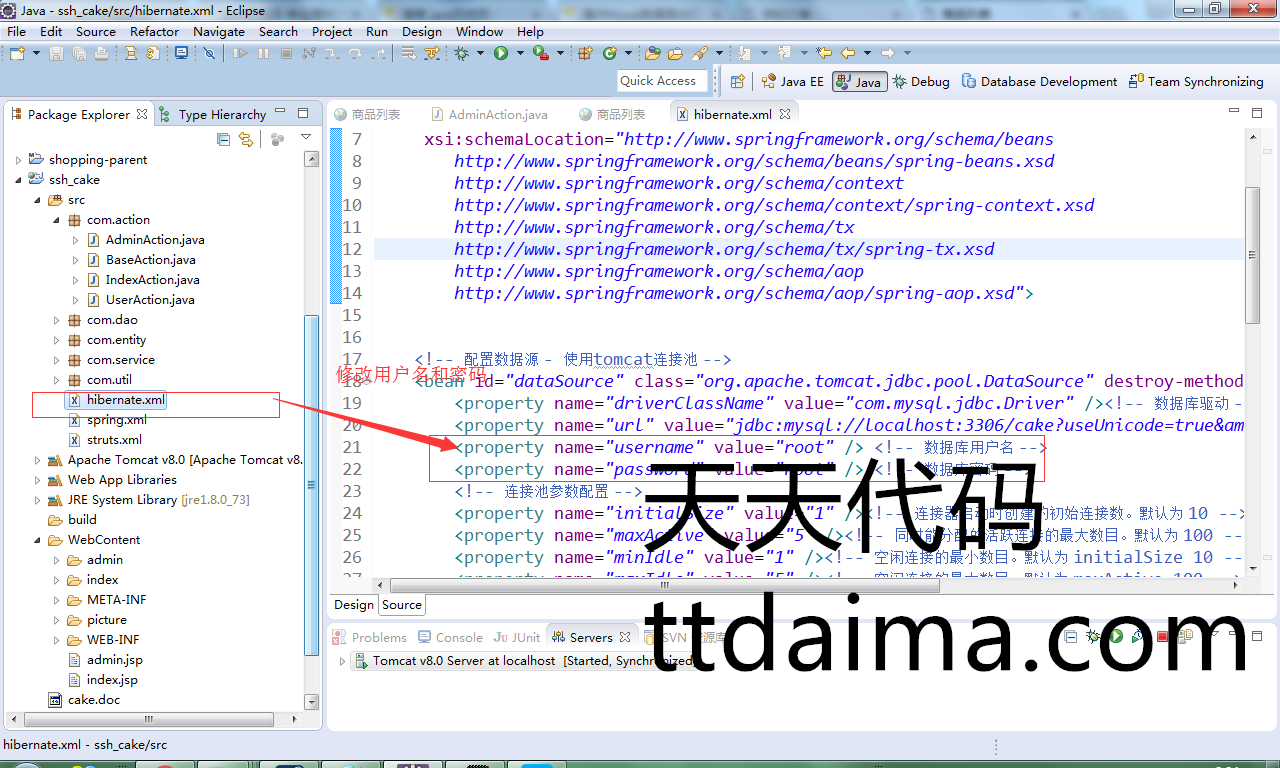Screen dimensions: 1280x768
Task: Toggle the Database Development perspective
Action: (x=1039, y=82)
